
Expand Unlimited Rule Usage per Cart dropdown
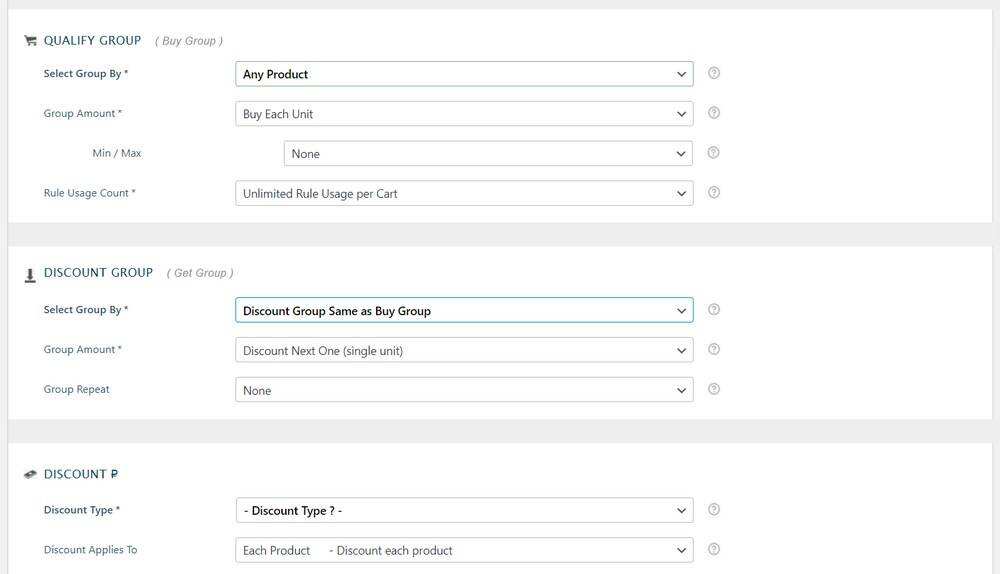click(464, 193)
